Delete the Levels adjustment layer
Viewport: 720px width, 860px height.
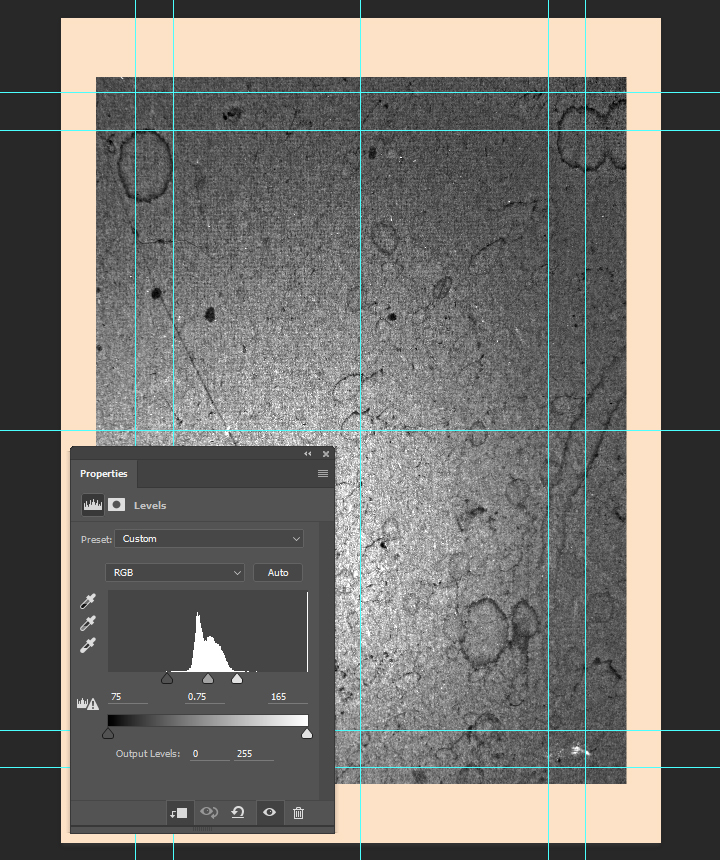coord(298,813)
